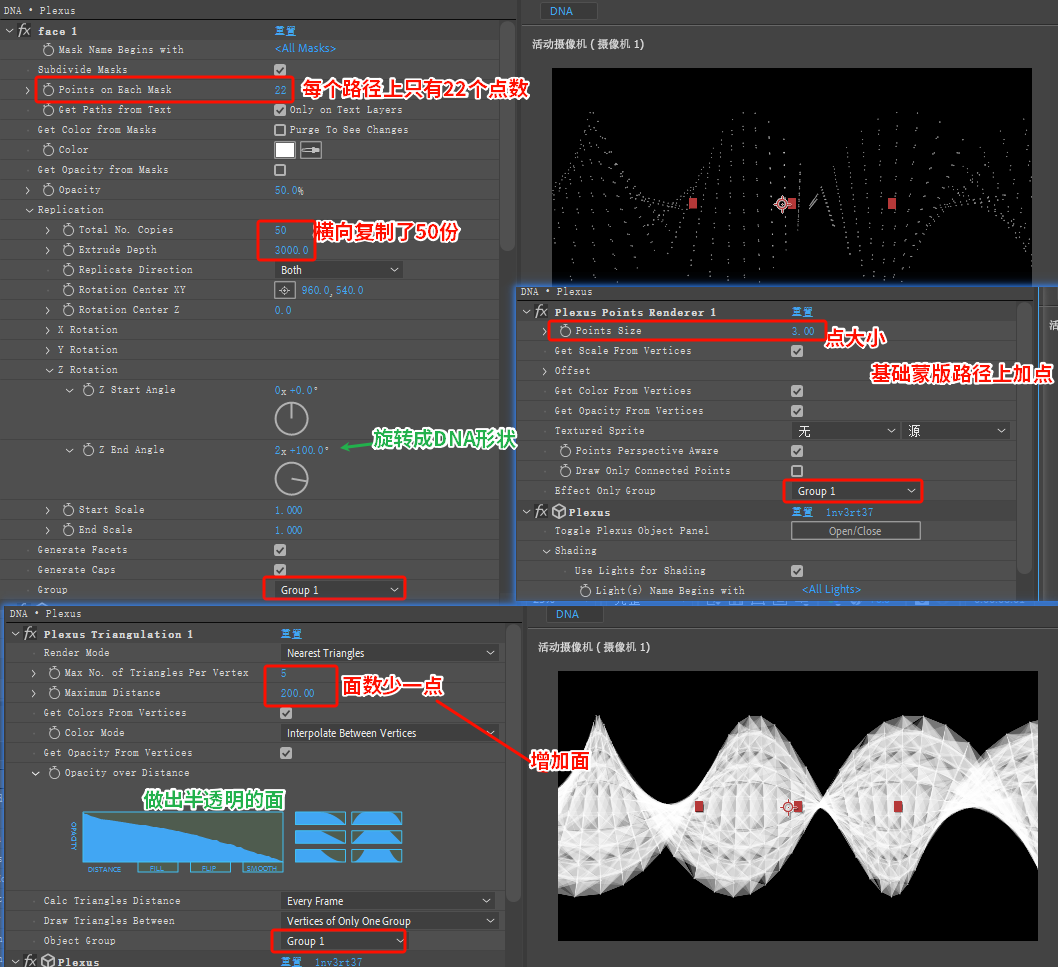Open Draw Triangles Between dropdown
This screenshot has height=967, width=1058.
point(389,921)
